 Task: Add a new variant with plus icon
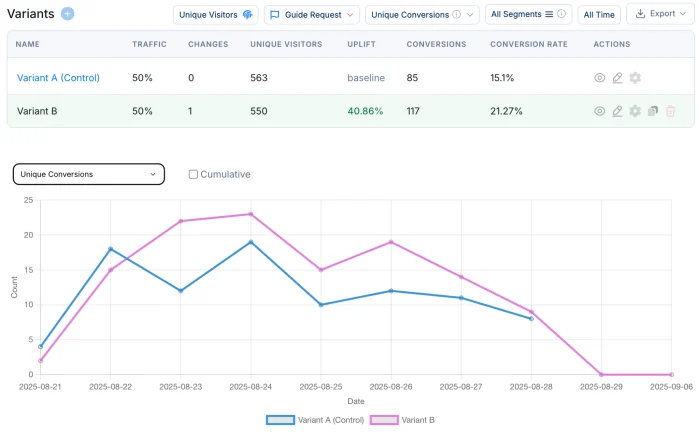[68, 14]
